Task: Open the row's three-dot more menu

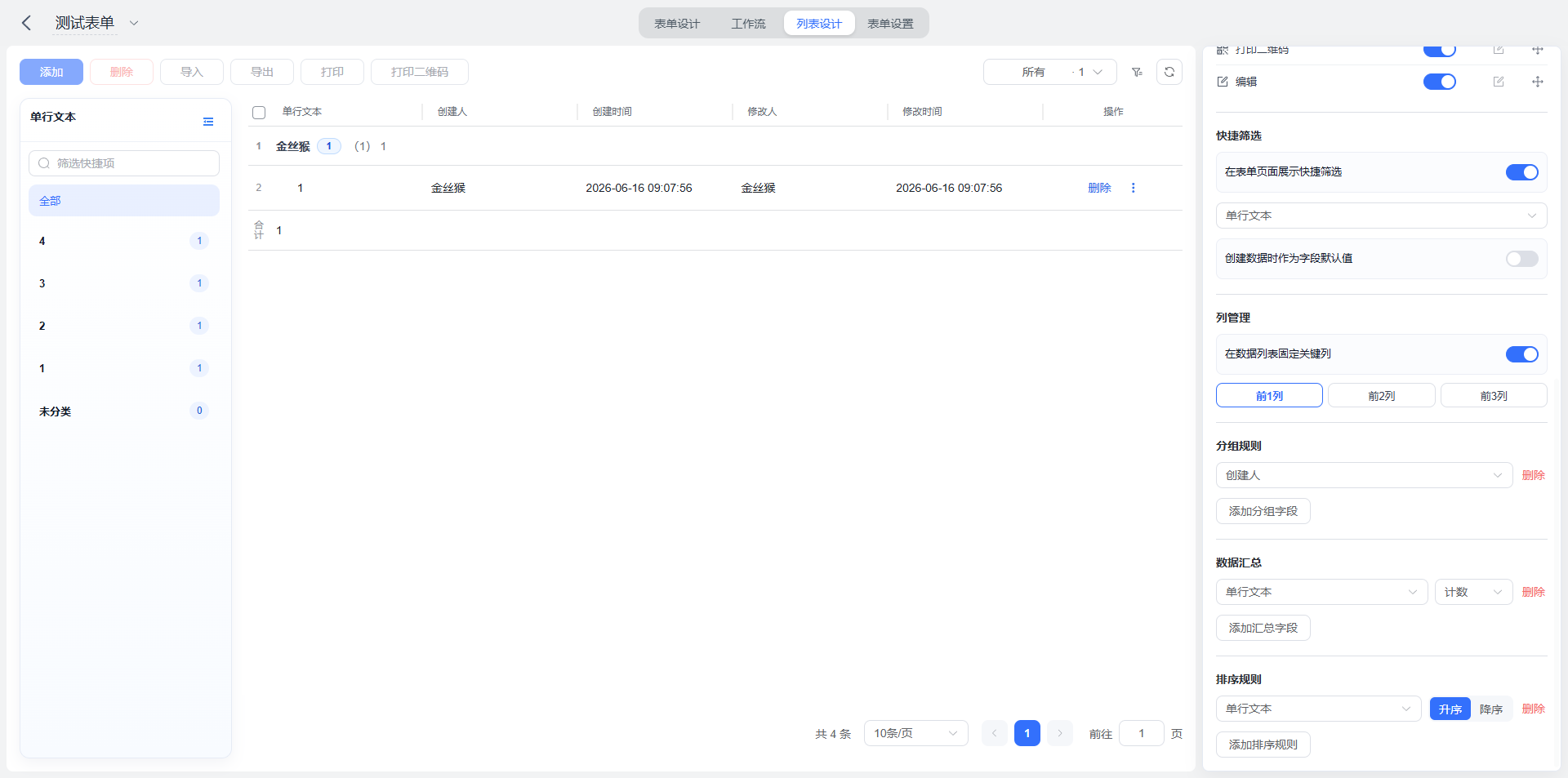Action: pos(1133,188)
